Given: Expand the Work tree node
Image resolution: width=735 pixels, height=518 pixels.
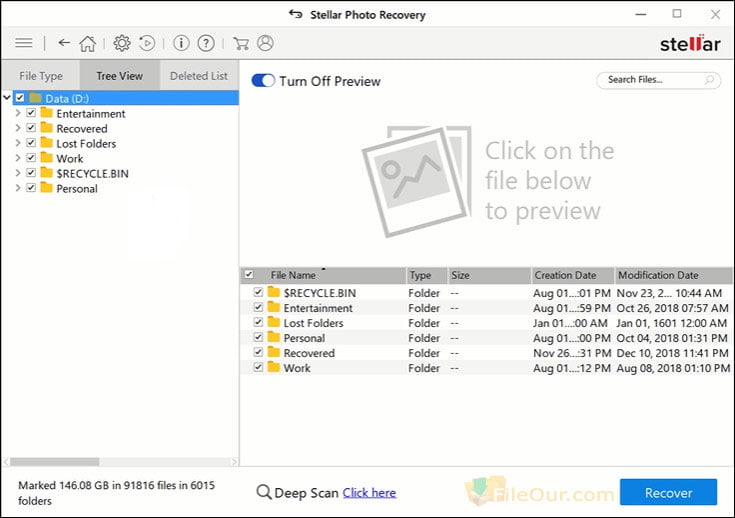Looking at the screenshot, I should (x=18, y=158).
